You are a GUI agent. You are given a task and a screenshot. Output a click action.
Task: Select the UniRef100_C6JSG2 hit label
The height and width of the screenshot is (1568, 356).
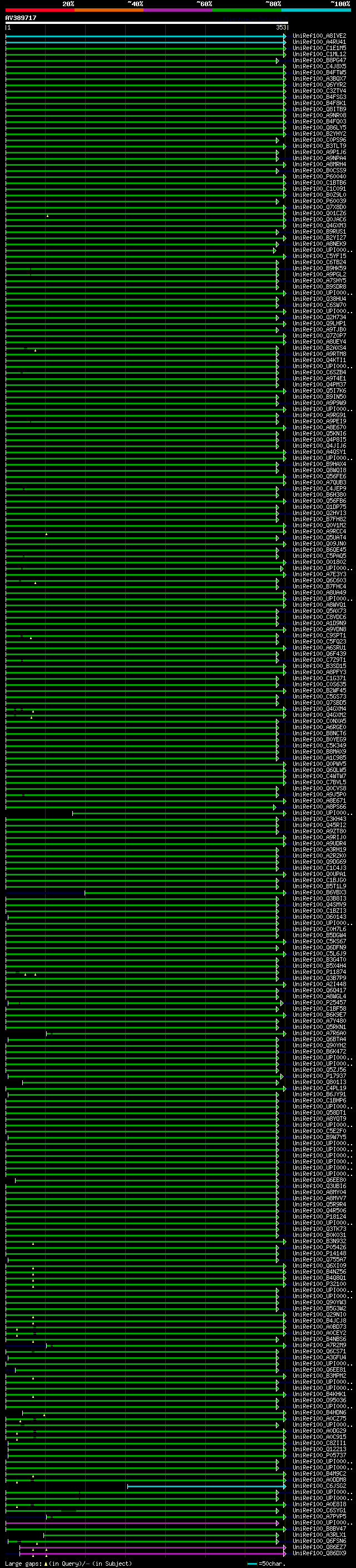[319, 1485]
